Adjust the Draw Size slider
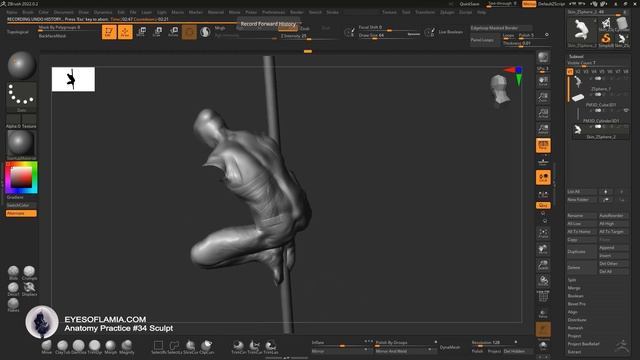The height and width of the screenshot is (360, 640). pos(389,36)
